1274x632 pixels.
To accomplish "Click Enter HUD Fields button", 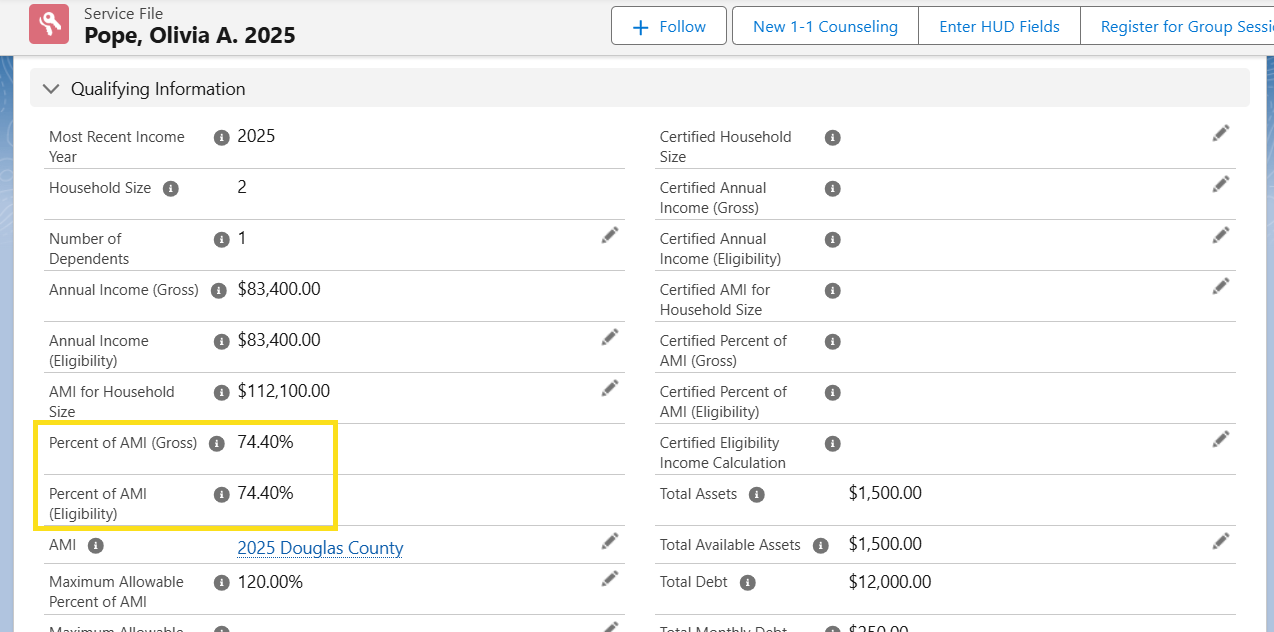I will (x=999, y=27).
